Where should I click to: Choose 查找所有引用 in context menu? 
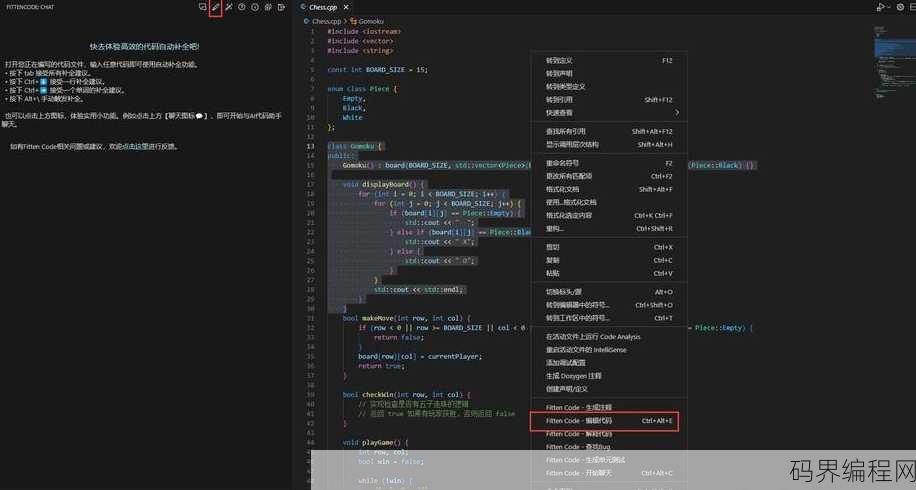click(x=609, y=131)
